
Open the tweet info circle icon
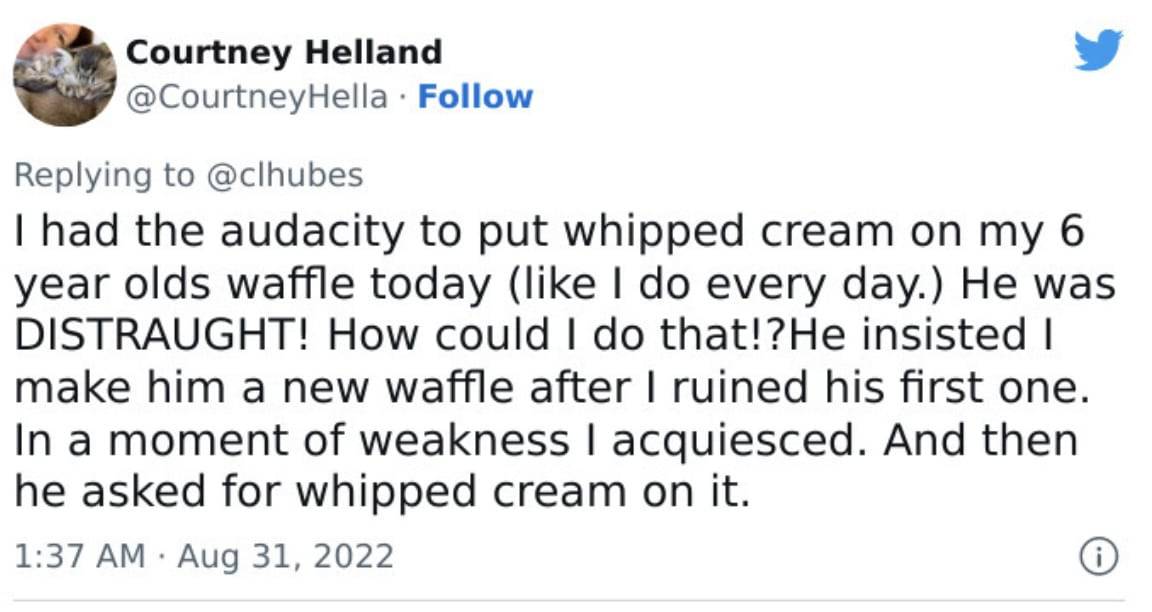tap(1098, 556)
